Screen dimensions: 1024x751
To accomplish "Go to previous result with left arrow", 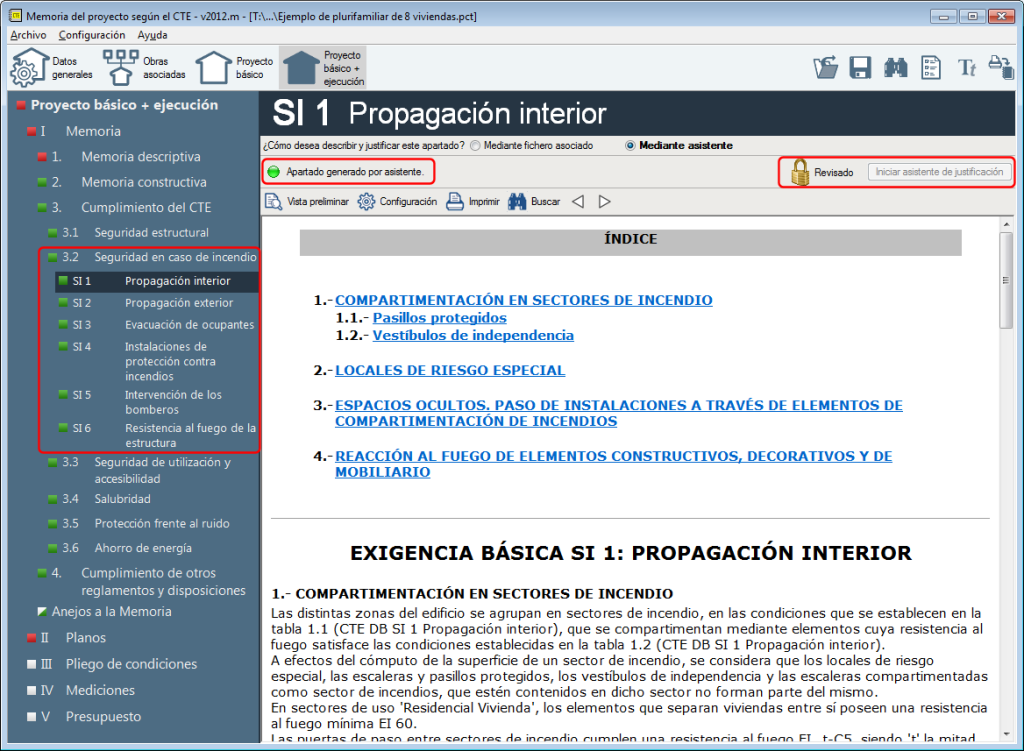I will click(x=578, y=202).
